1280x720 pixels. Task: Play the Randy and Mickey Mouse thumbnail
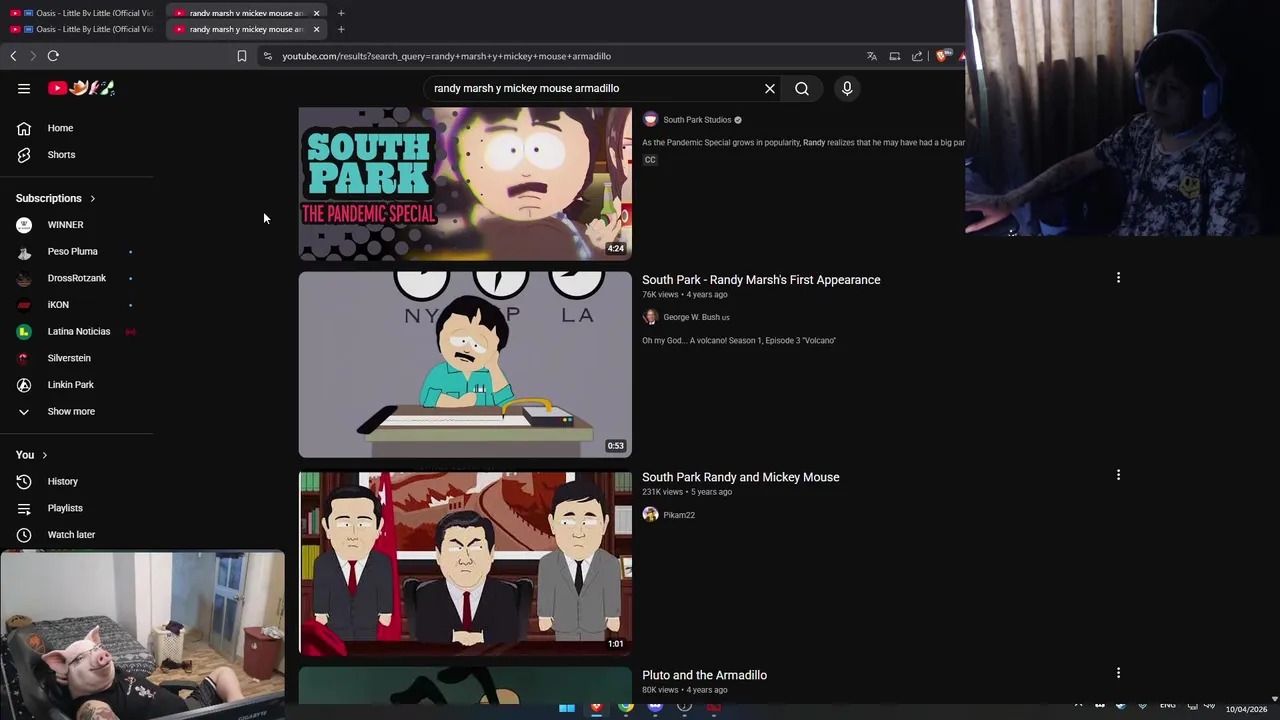click(465, 563)
